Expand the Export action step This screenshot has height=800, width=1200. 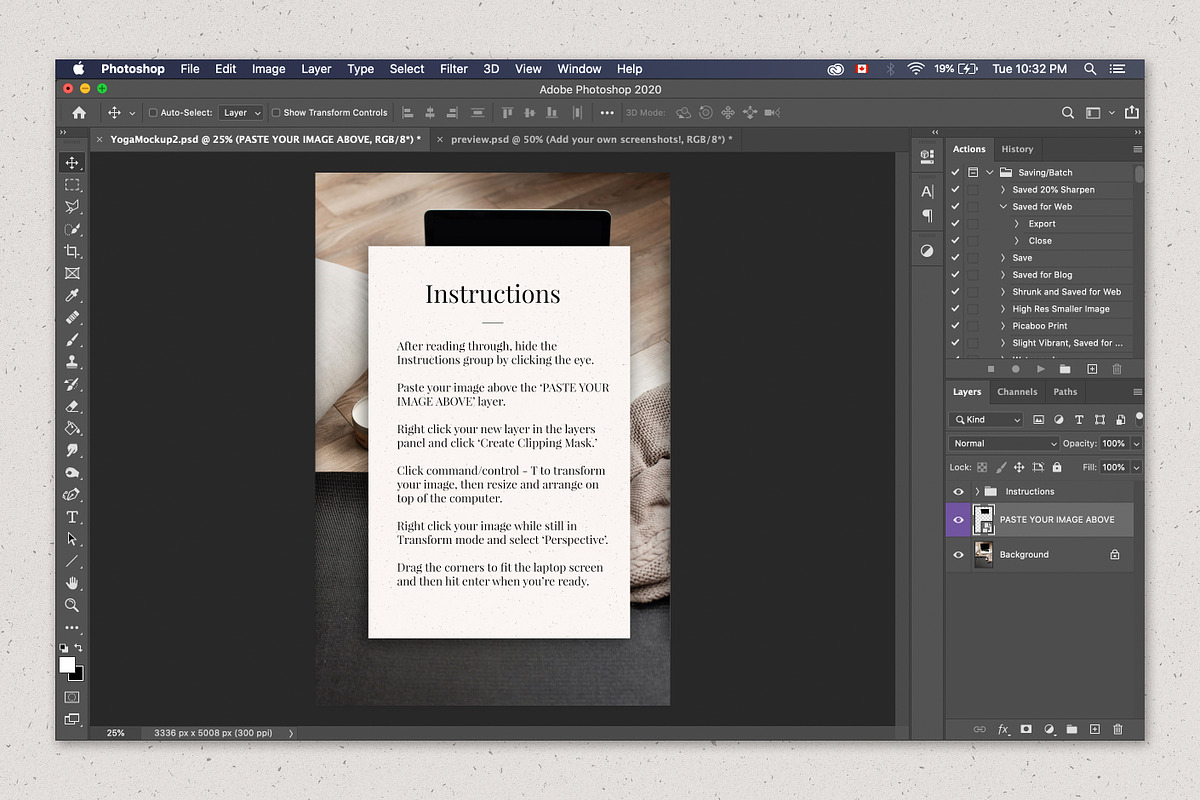[x=1018, y=224]
